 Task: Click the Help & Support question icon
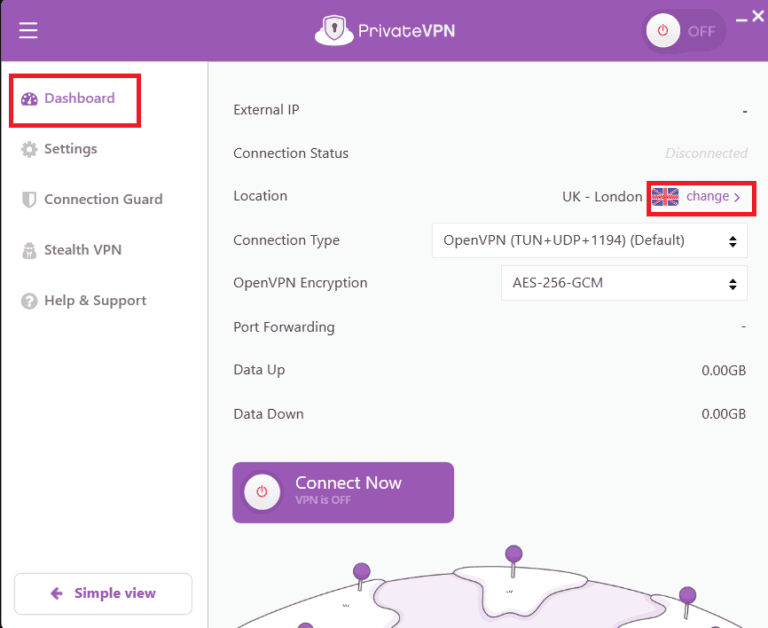(29, 301)
